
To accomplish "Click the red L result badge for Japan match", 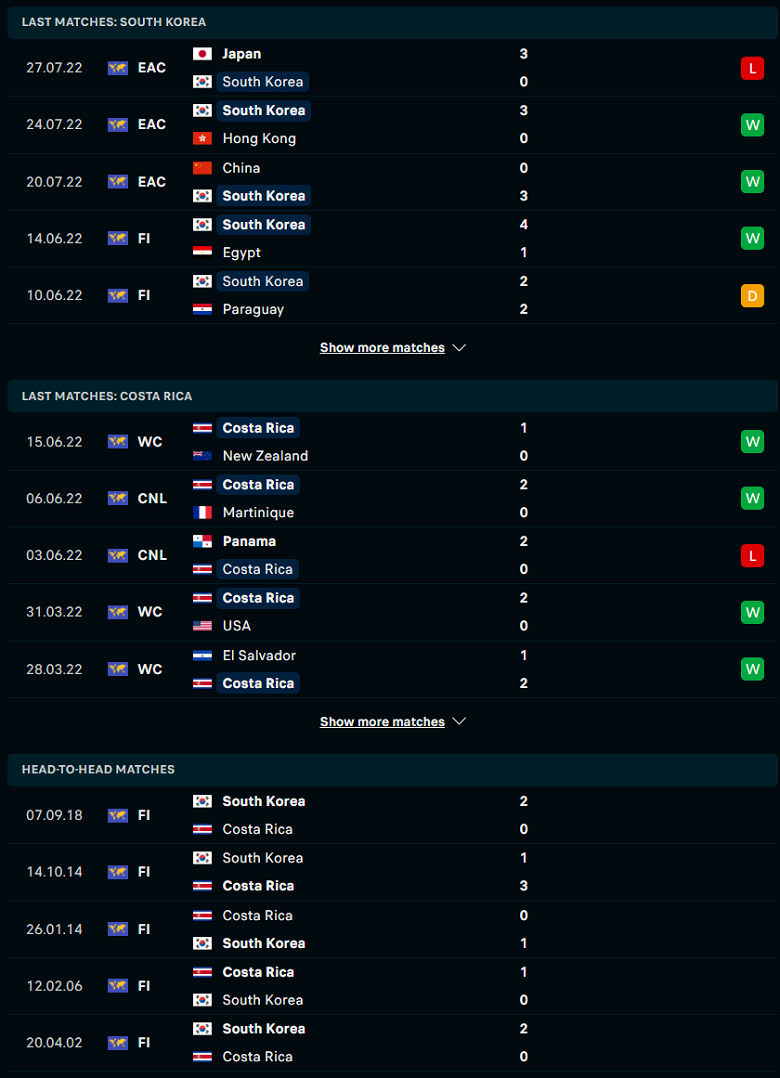I will tap(752, 68).
